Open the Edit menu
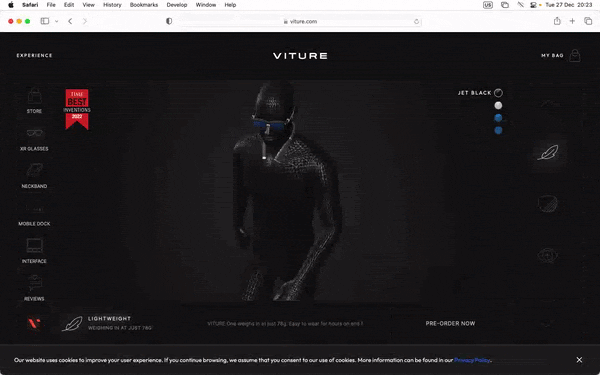 tap(69, 5)
